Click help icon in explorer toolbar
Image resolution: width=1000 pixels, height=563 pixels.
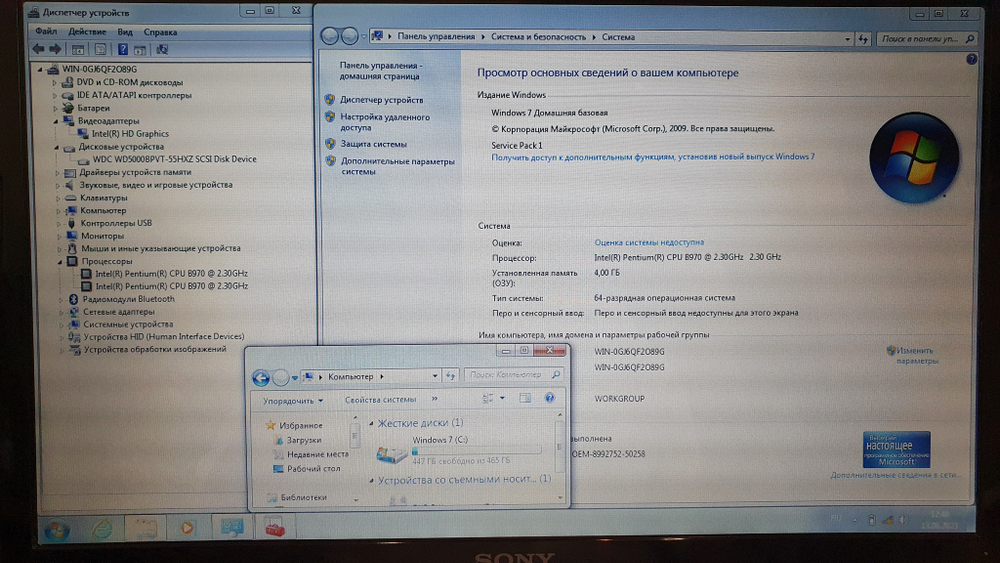tap(549, 398)
